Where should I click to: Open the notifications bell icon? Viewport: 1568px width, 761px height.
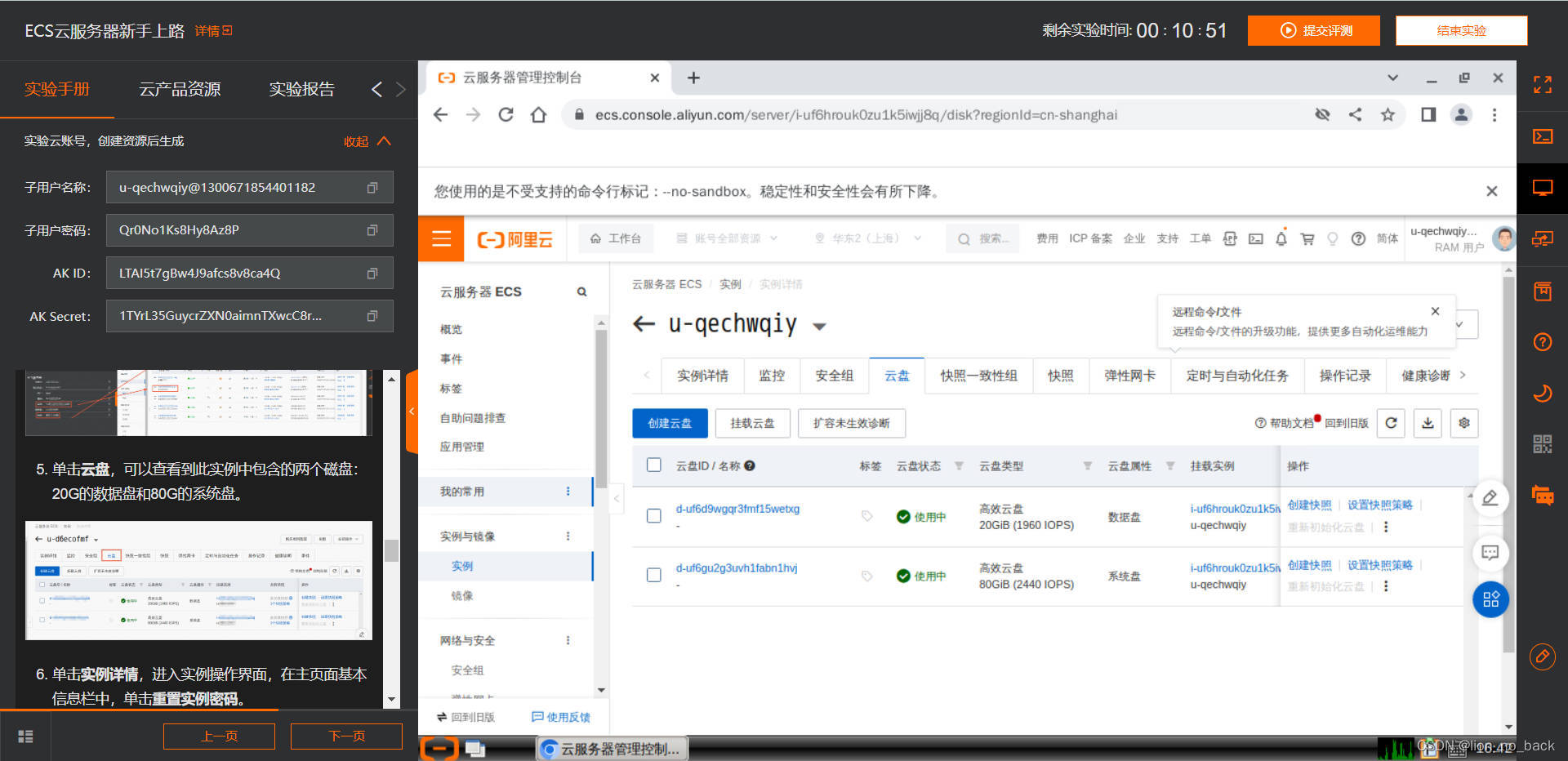pos(1281,238)
